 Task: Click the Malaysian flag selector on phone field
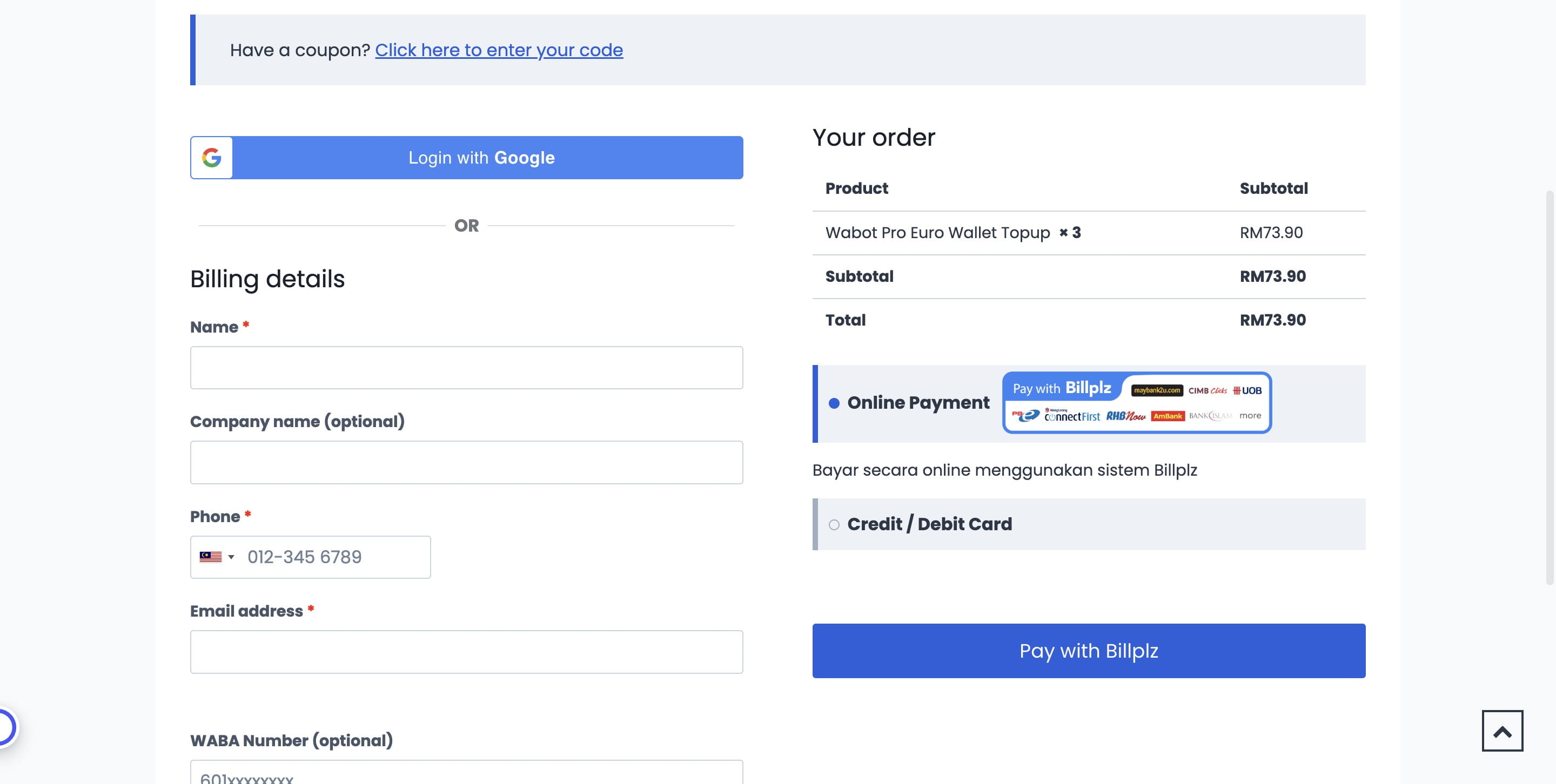pos(211,557)
